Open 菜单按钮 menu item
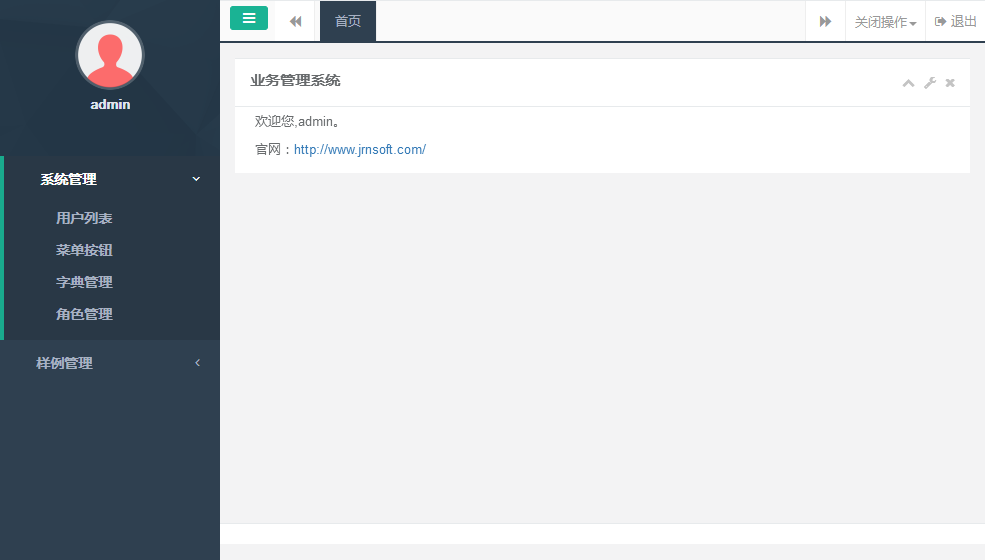The image size is (985, 560). coord(84,250)
